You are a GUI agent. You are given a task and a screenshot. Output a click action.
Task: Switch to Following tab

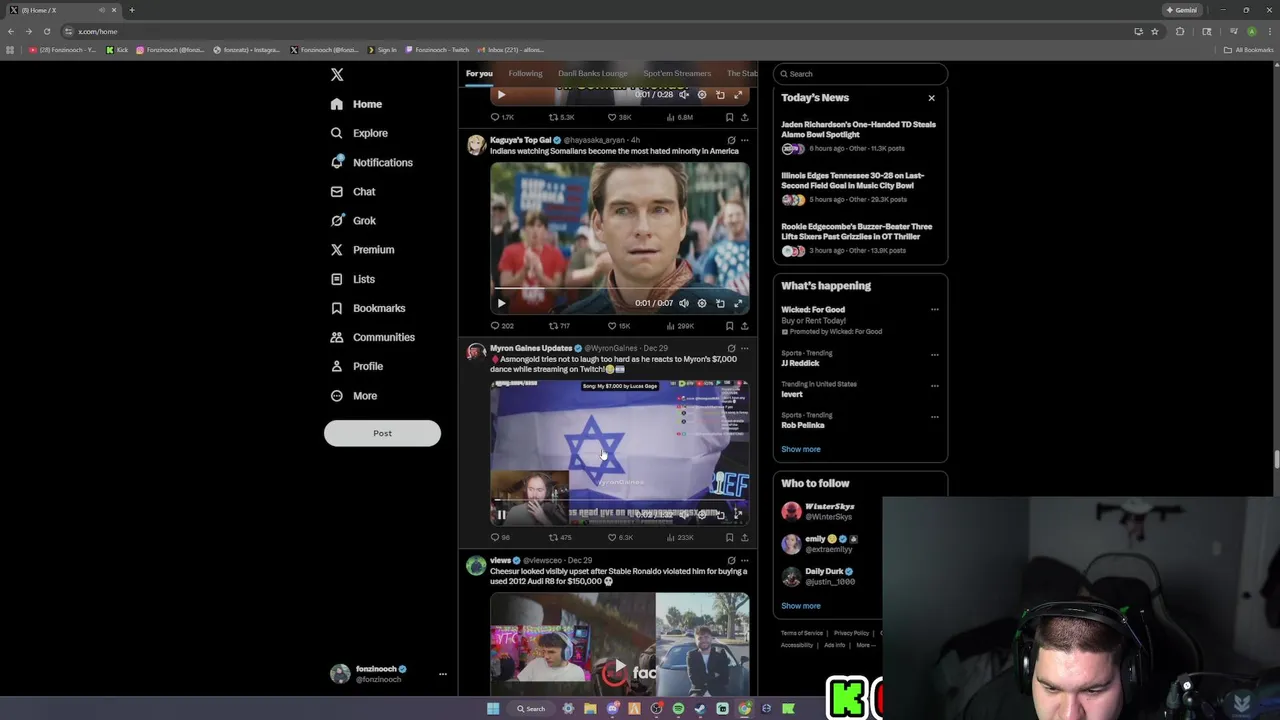525,73
